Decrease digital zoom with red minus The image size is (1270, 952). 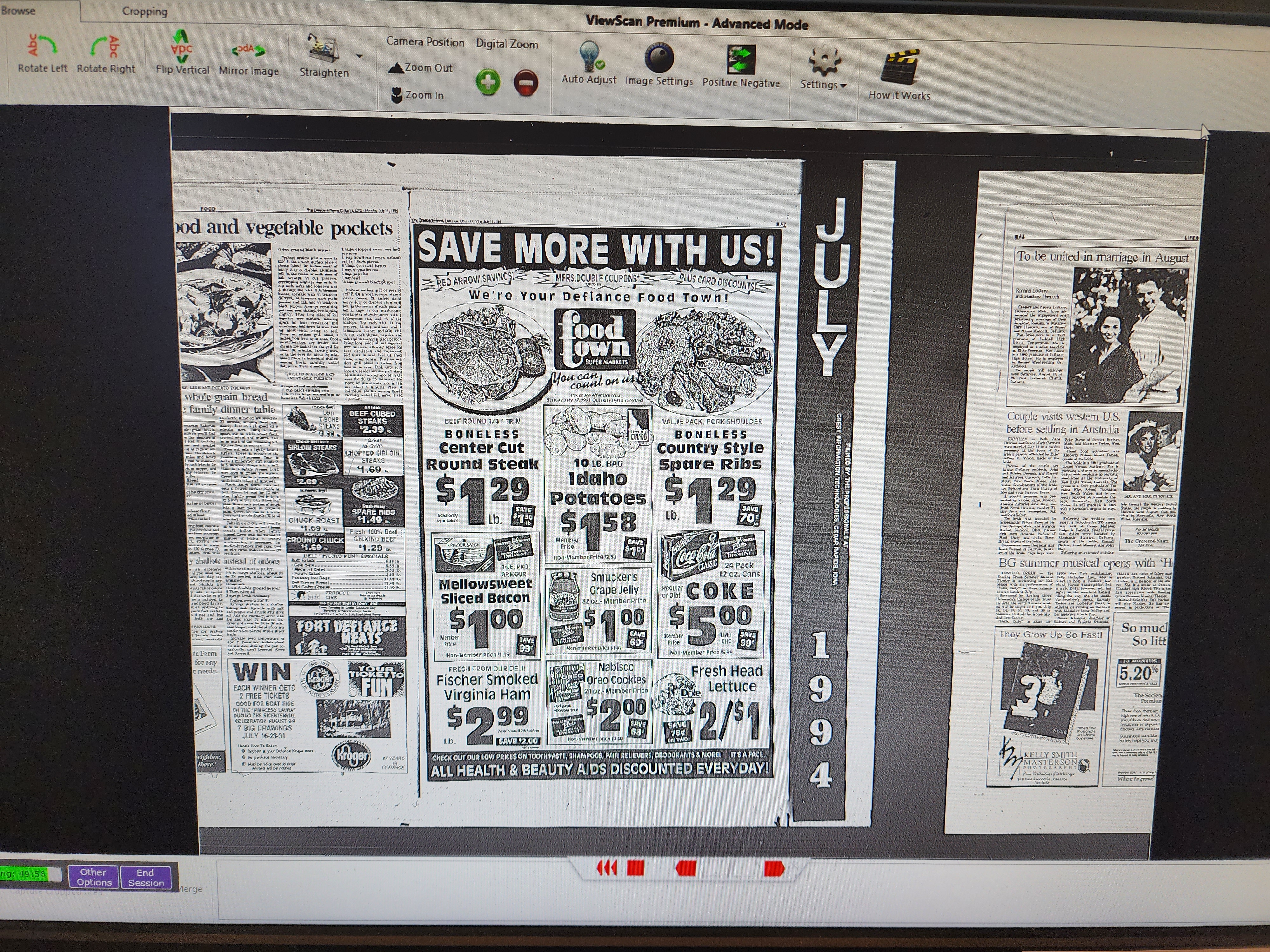pos(526,83)
